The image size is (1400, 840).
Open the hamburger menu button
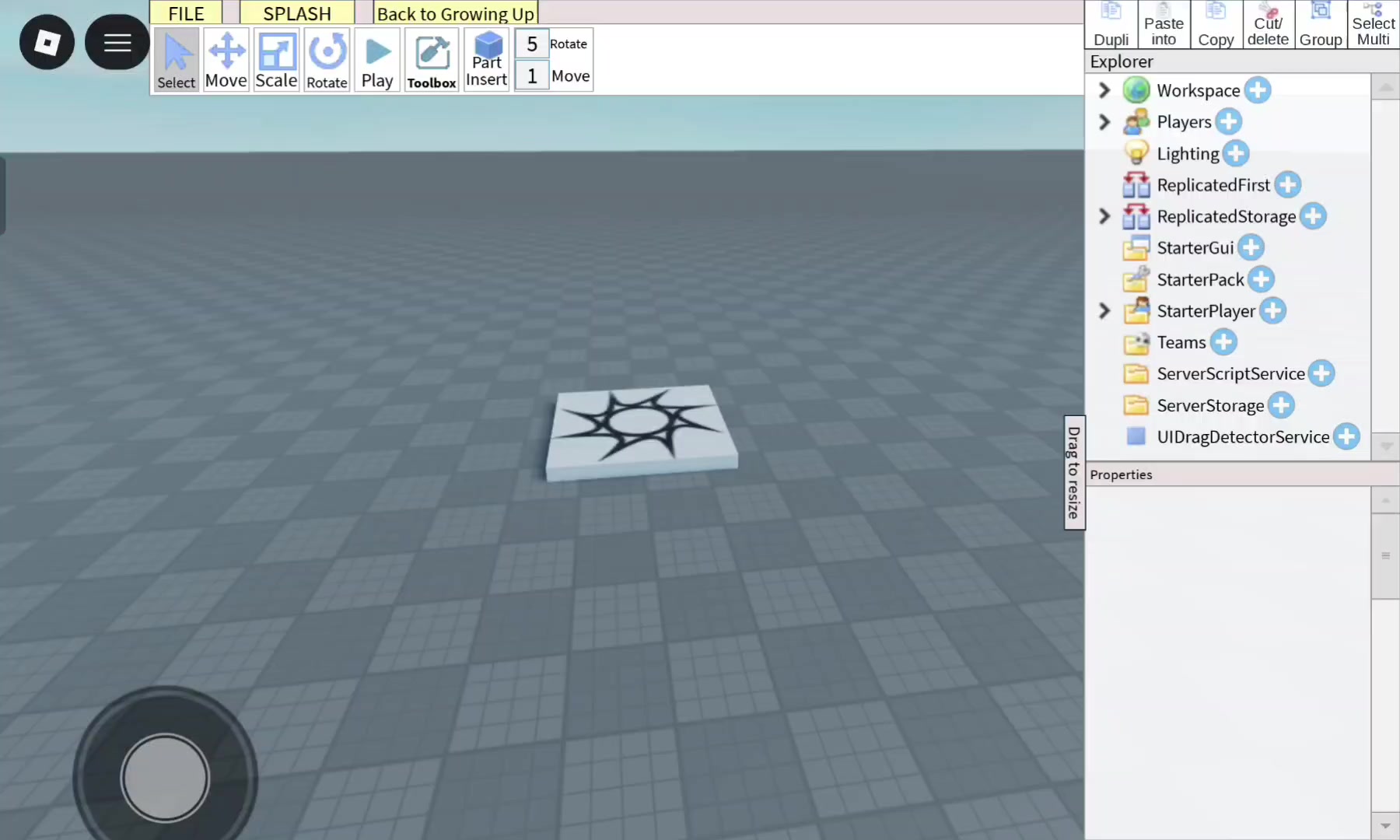[x=117, y=42]
